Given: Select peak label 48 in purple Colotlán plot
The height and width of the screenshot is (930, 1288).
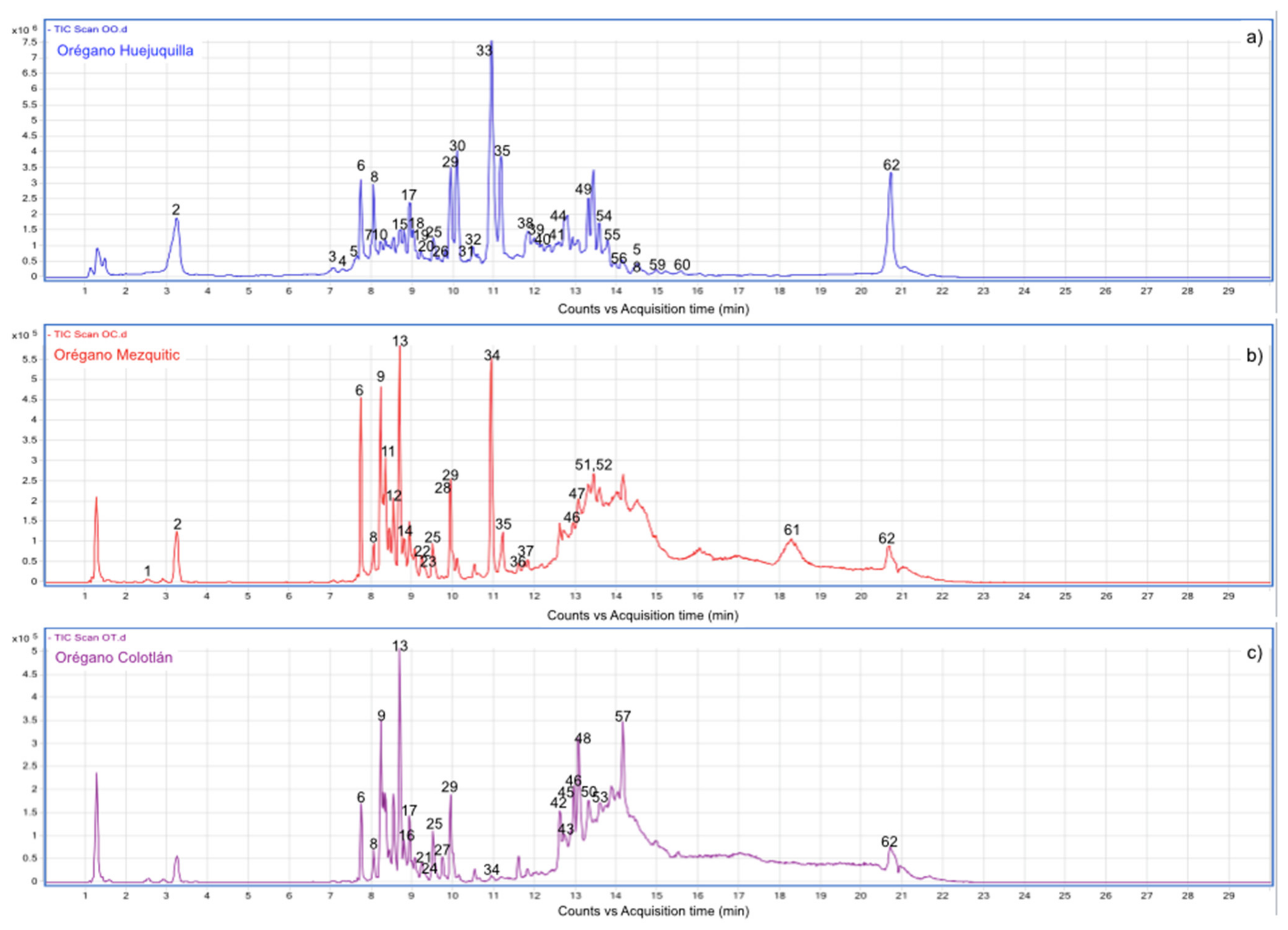Looking at the screenshot, I should click(x=583, y=738).
